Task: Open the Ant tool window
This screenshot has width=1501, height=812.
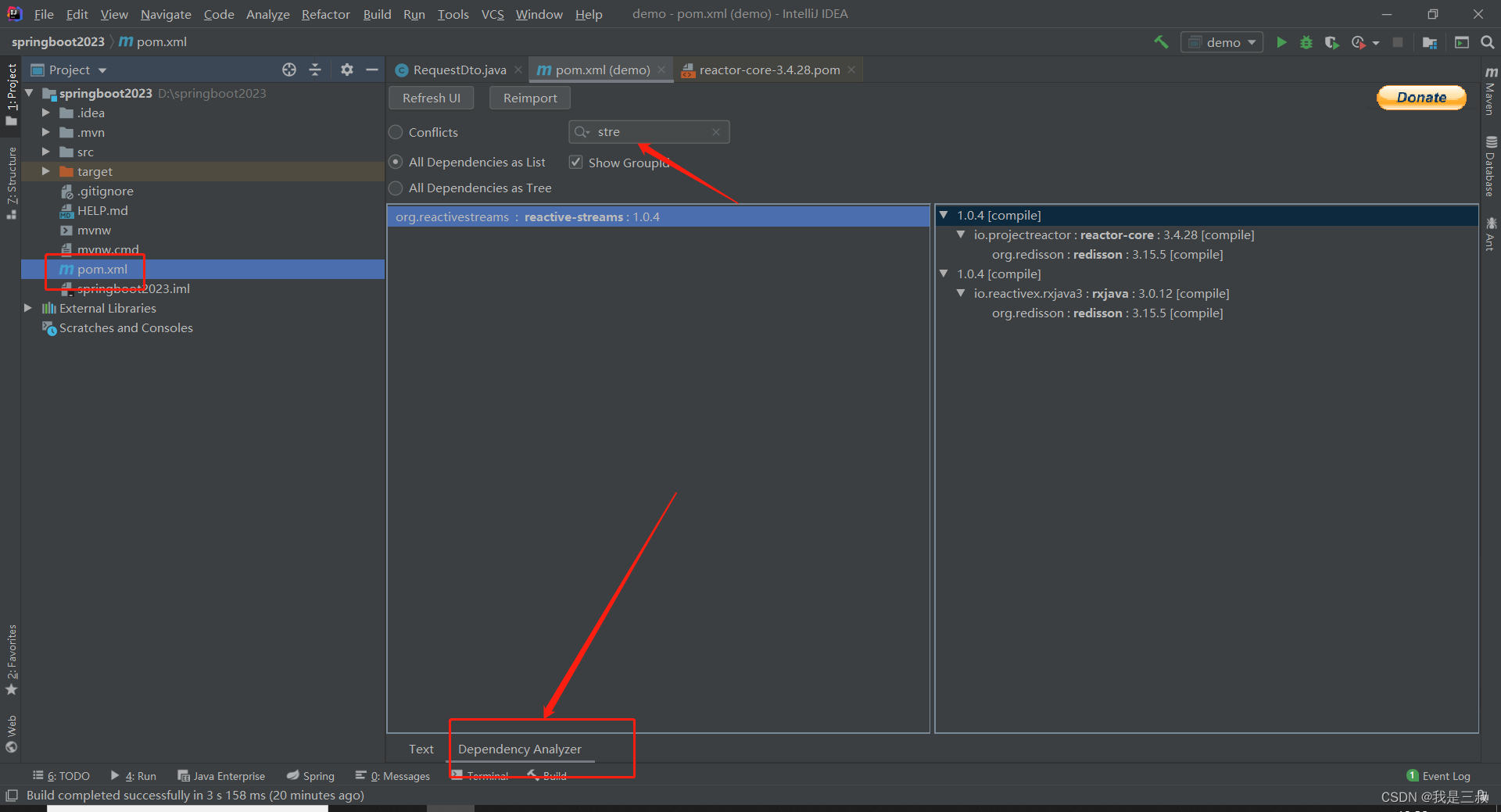Action: (1491, 234)
